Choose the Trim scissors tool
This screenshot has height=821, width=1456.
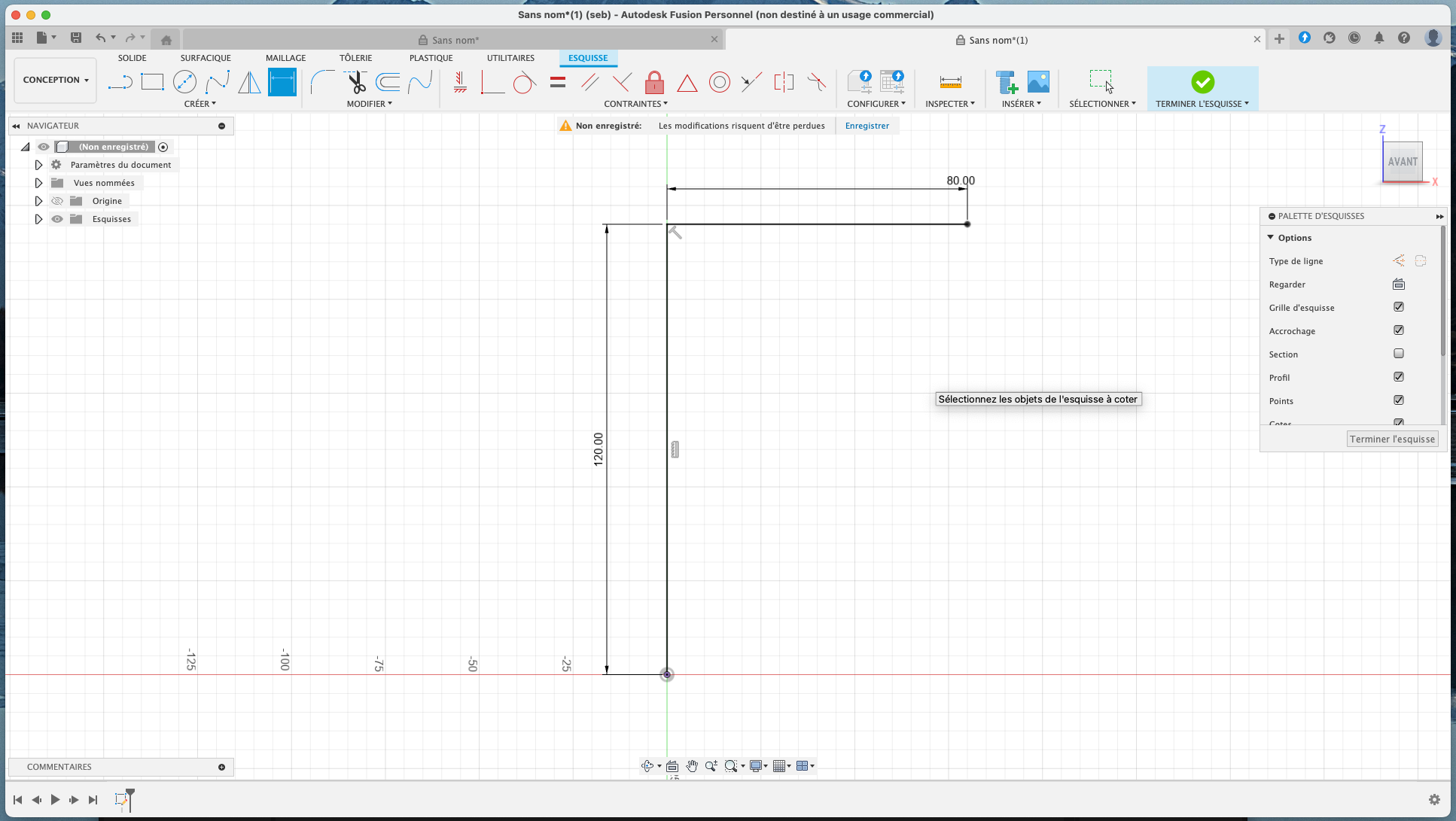tap(355, 82)
